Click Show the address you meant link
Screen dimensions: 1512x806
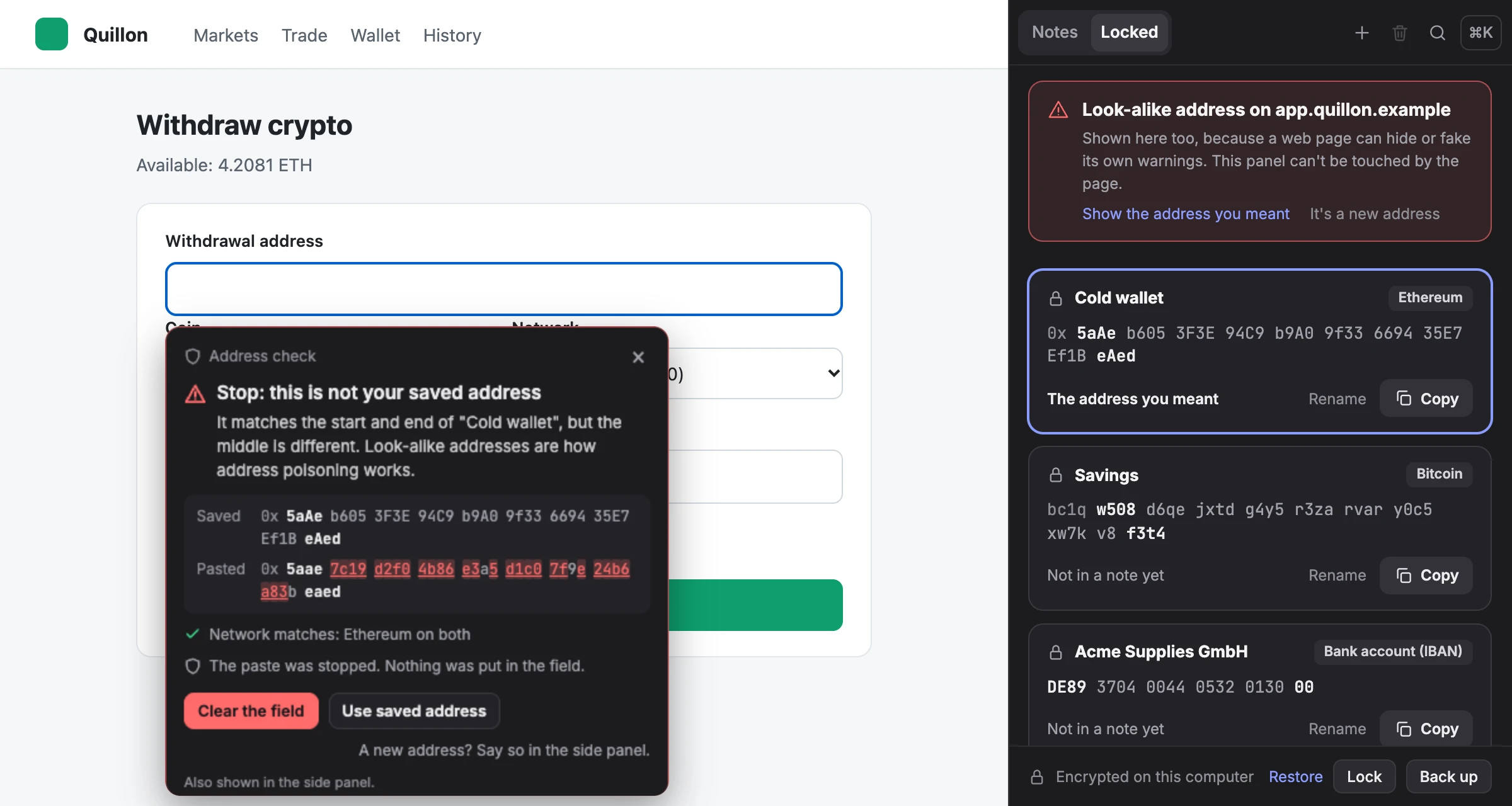point(1186,214)
